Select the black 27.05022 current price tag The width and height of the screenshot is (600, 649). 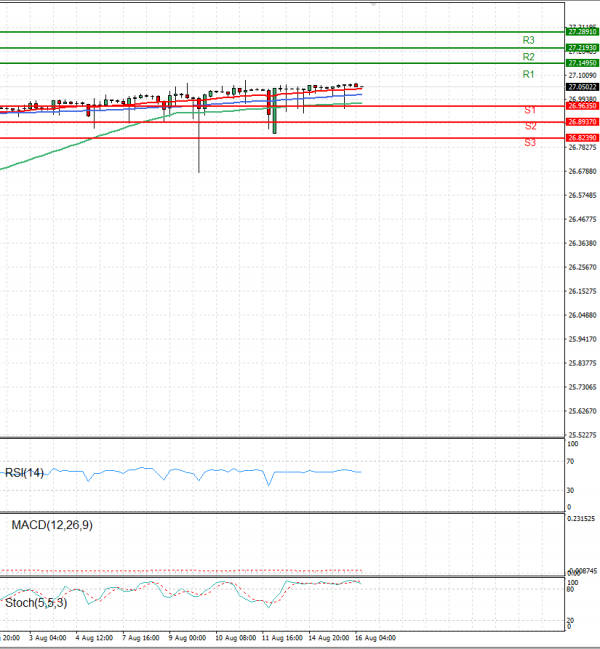[x=582, y=87]
